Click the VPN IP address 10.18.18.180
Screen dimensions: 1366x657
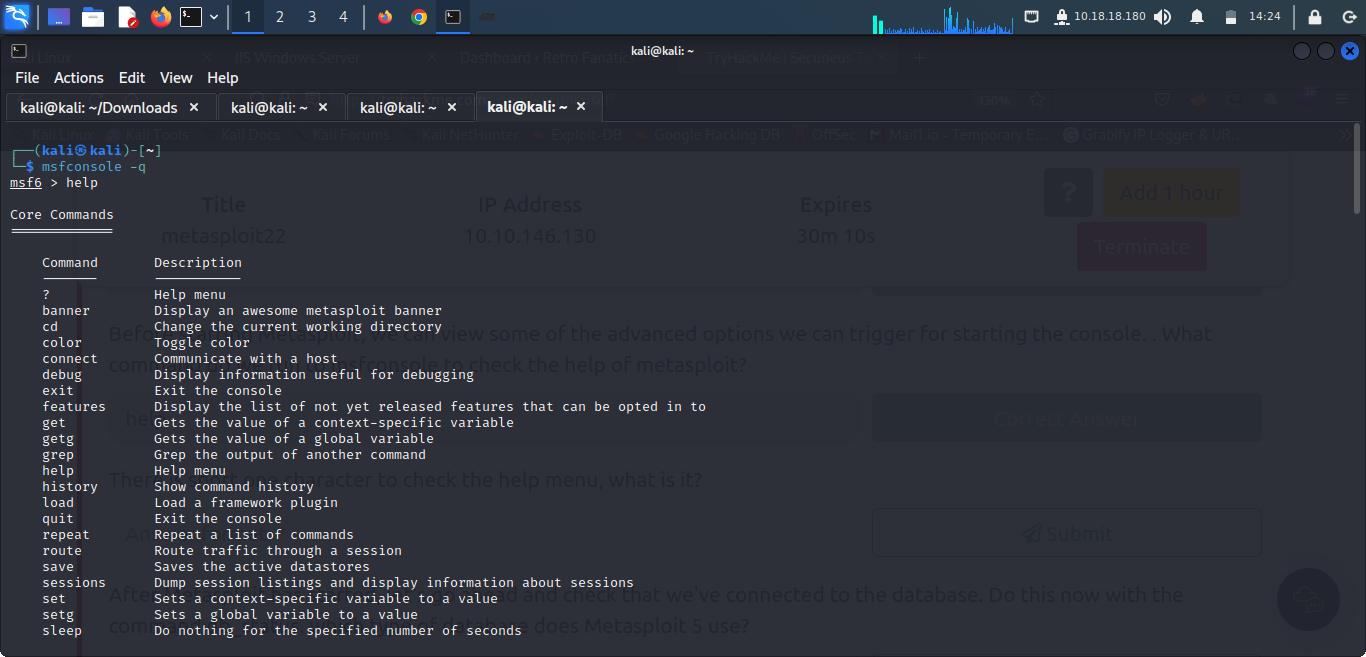(x=1110, y=17)
